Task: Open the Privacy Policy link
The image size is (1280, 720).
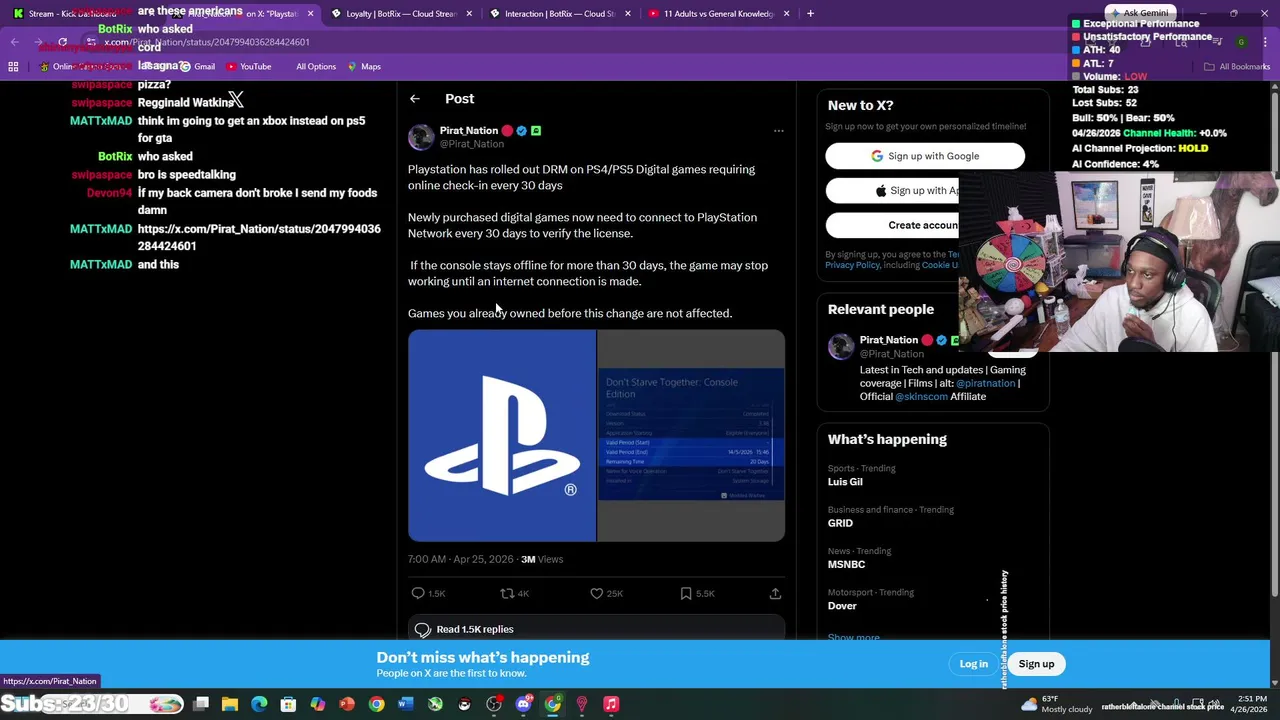Action: pos(852,265)
